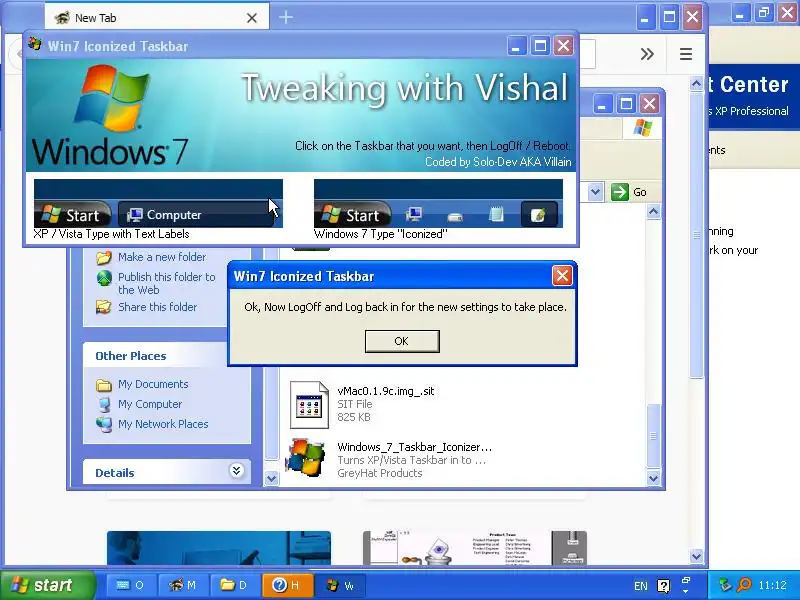Click Publish this folder to the Web
This screenshot has width=800, height=600.
(166, 283)
